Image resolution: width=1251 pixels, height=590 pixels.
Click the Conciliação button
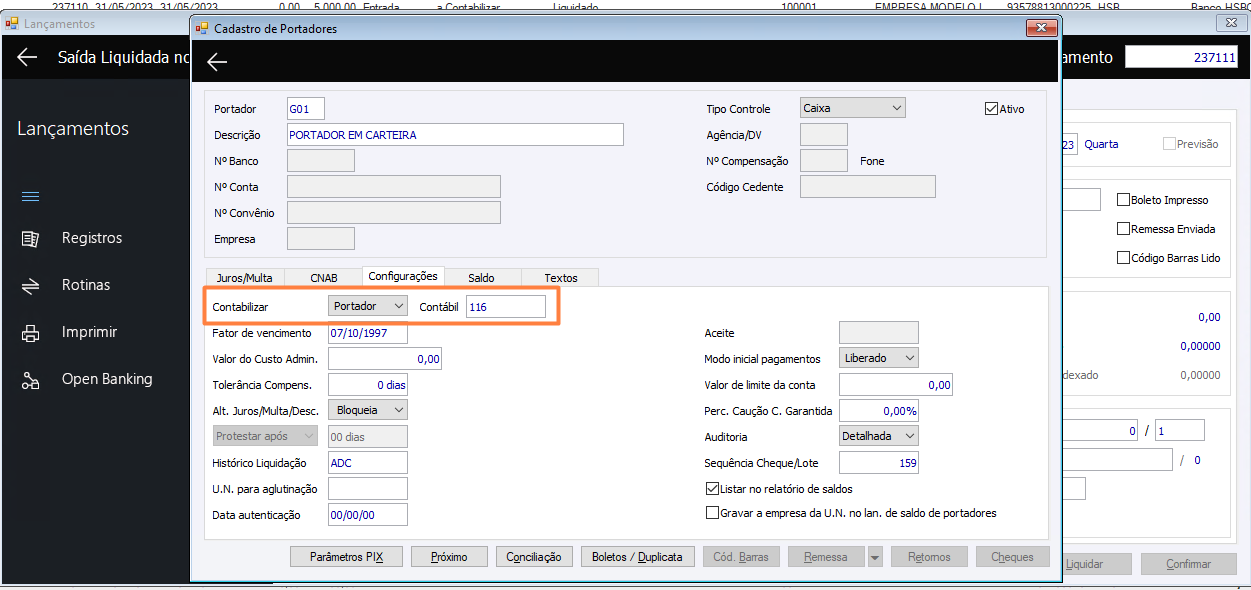534,557
